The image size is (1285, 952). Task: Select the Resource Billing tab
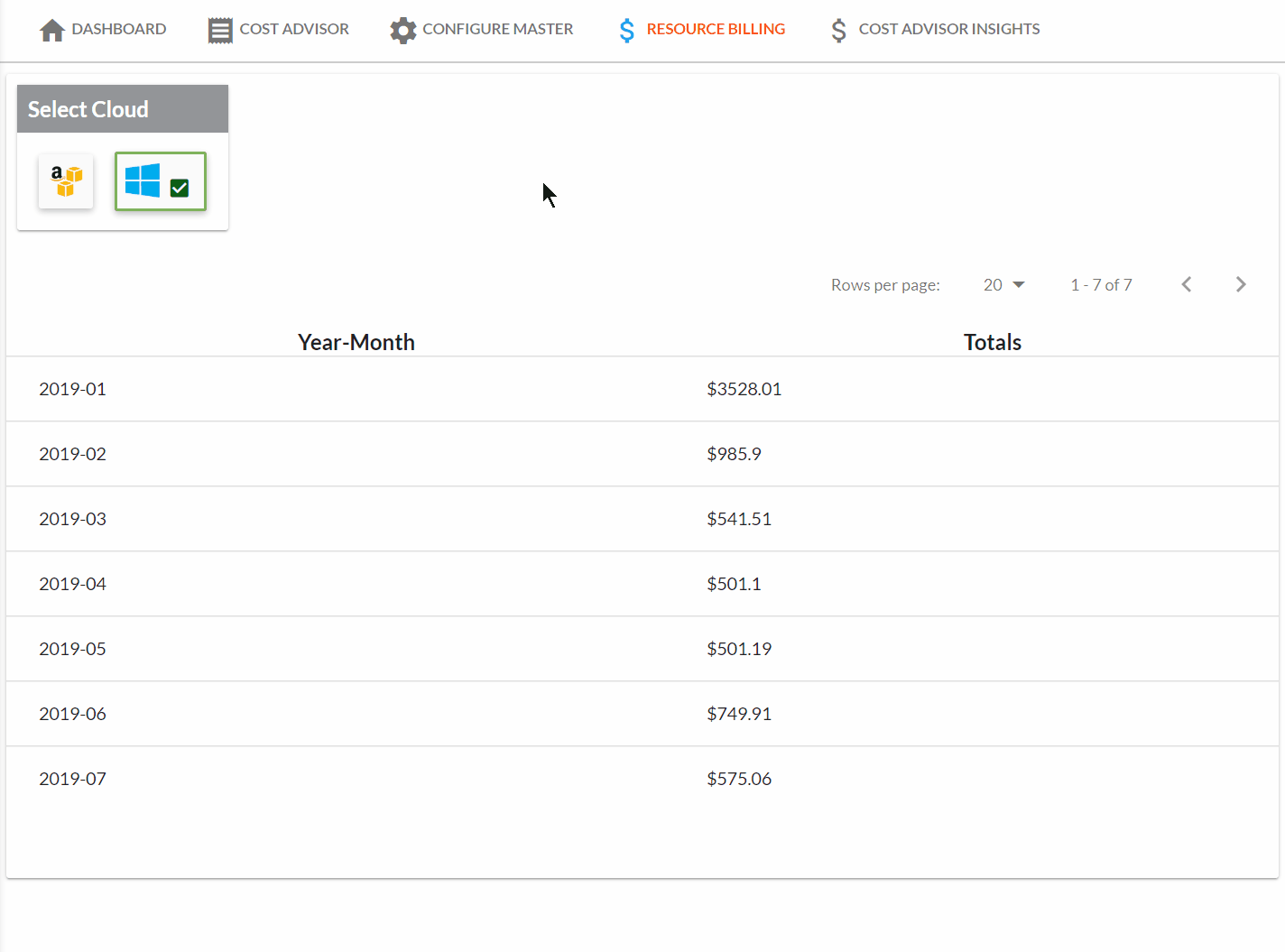click(x=702, y=30)
